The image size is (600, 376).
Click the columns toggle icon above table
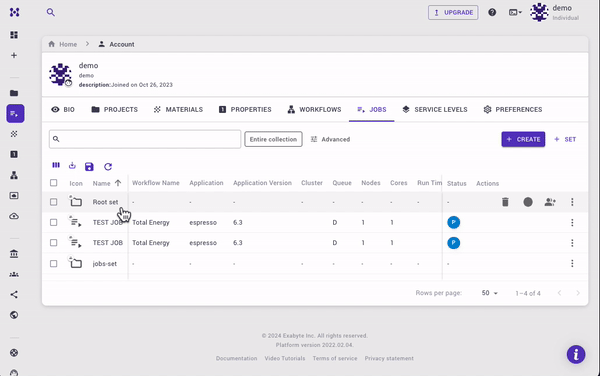[56, 165]
